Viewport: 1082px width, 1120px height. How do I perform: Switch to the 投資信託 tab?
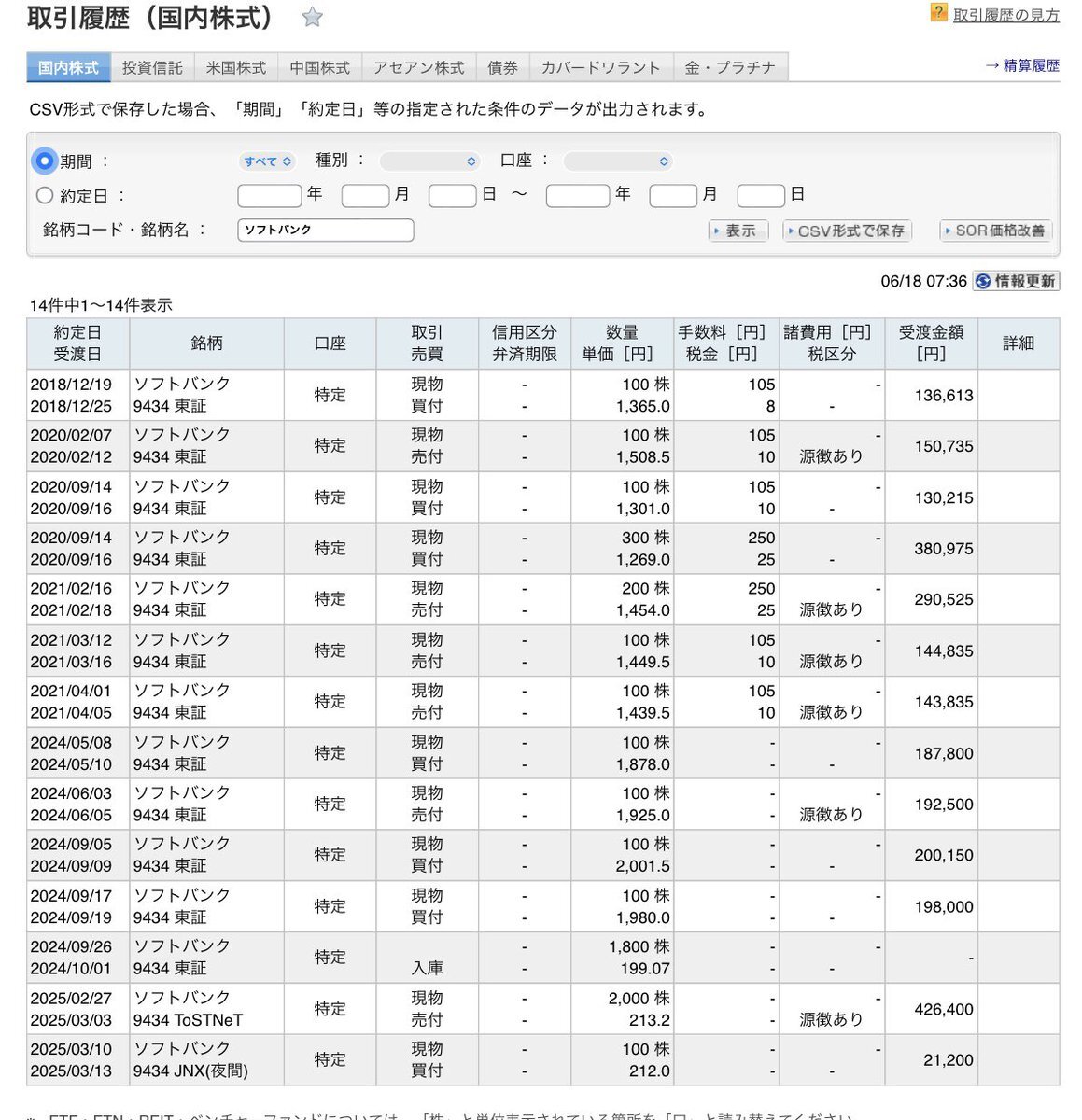(152, 67)
